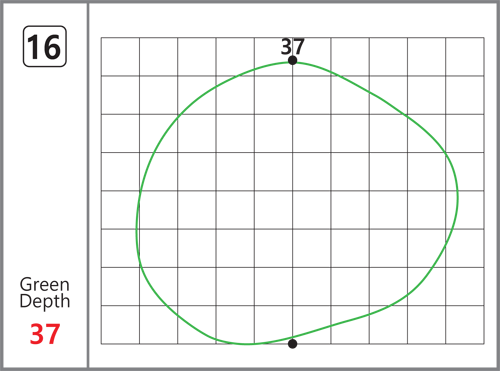Click the word Depth in the left panel

(x=45, y=302)
